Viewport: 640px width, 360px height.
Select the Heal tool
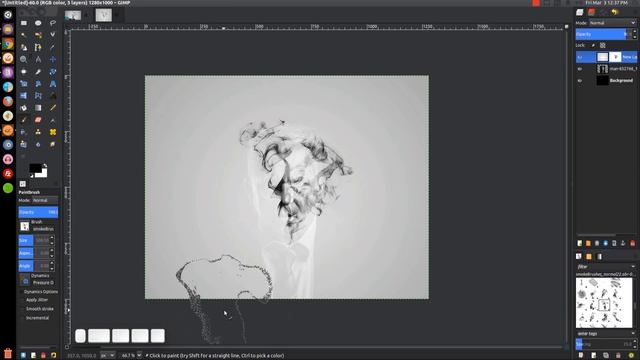tap(53, 132)
